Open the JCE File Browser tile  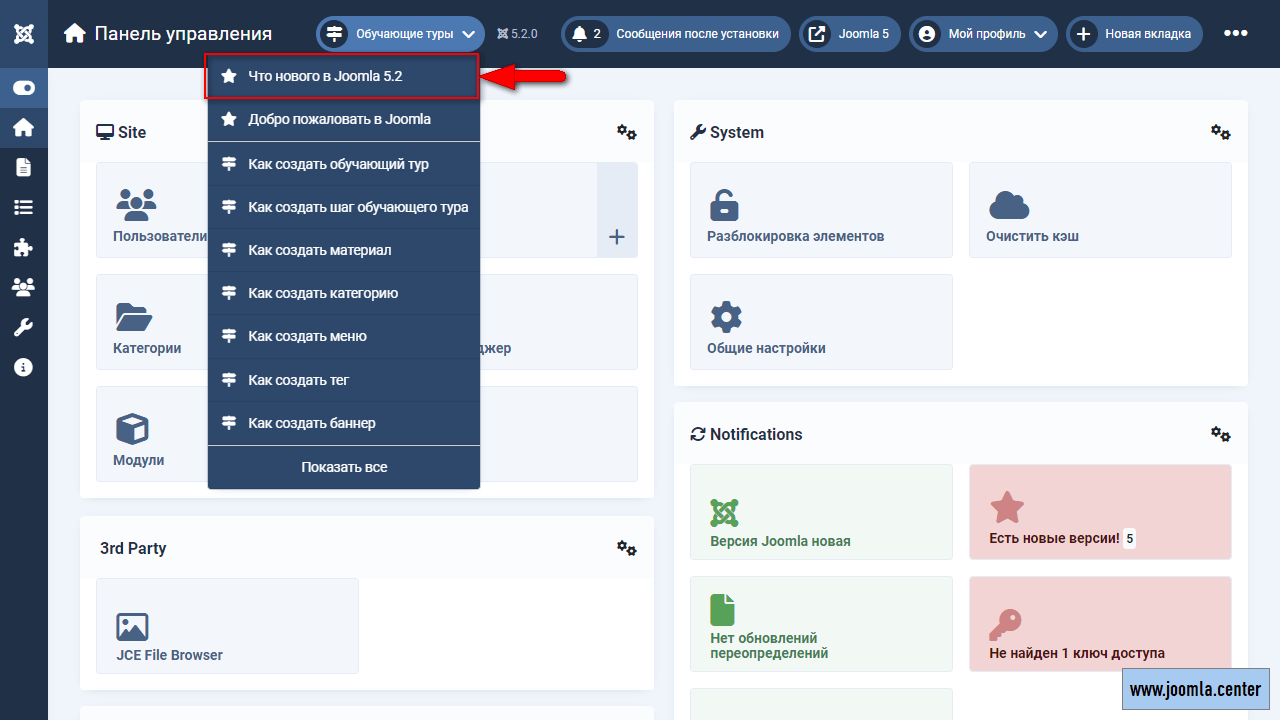tap(227, 626)
